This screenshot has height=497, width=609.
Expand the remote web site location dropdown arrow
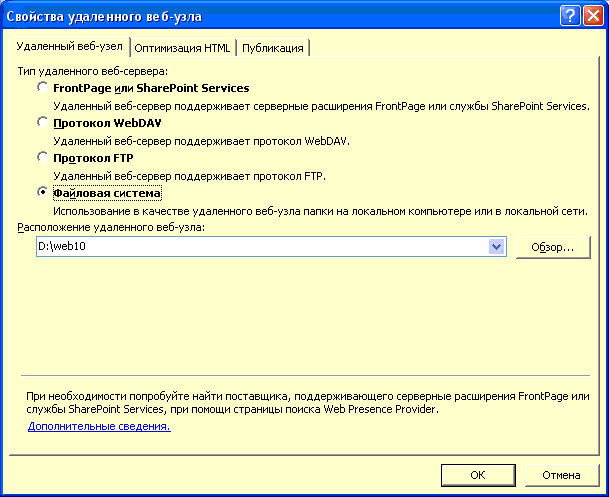coord(496,247)
